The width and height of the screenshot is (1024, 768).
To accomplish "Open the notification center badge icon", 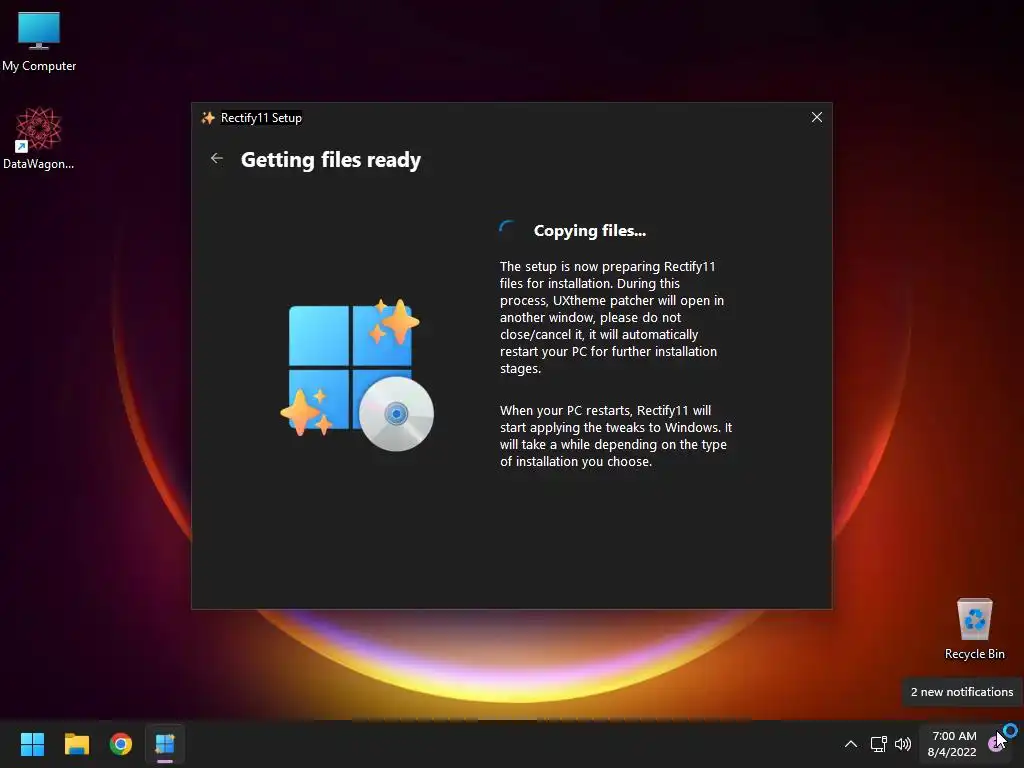I will tap(997, 742).
